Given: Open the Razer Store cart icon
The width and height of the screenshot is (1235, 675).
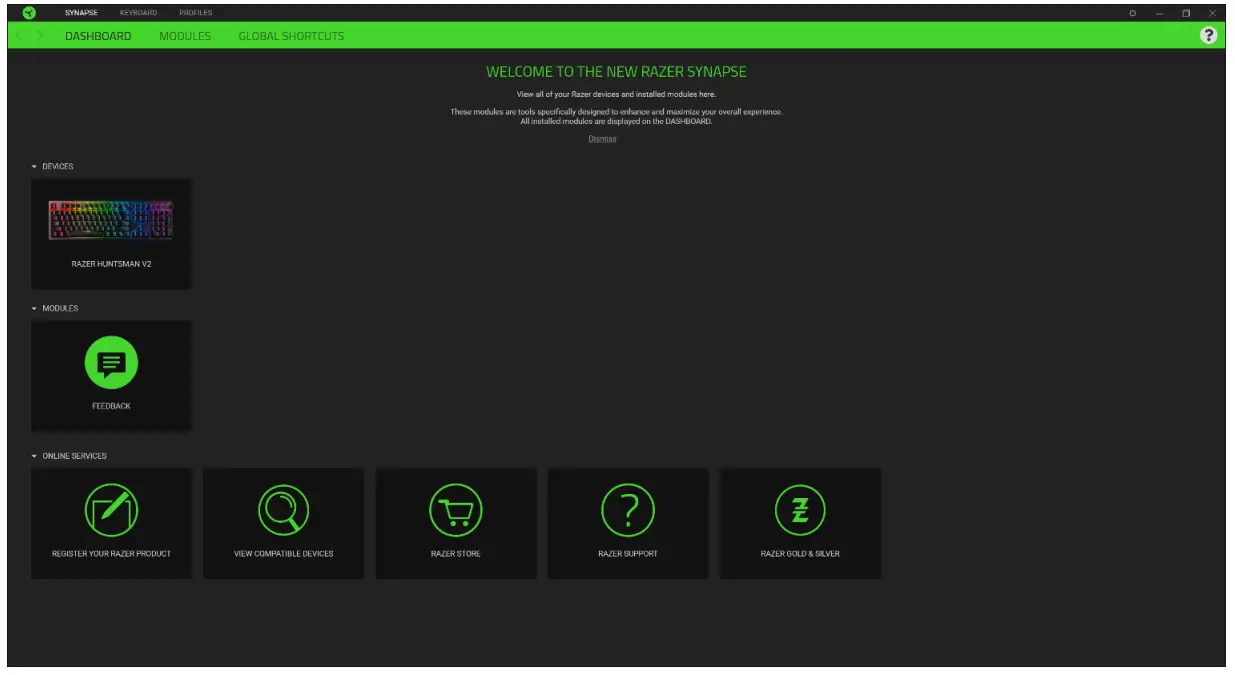Looking at the screenshot, I should 455,509.
